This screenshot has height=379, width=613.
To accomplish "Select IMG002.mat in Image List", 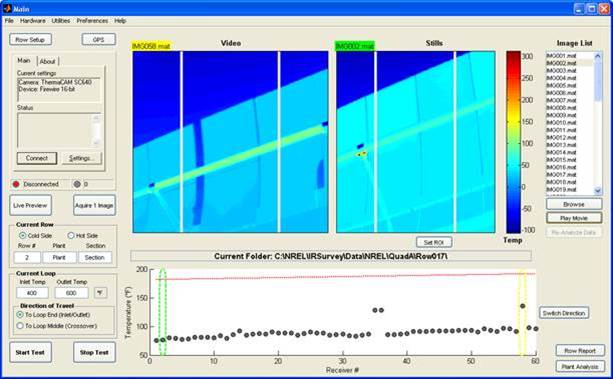I will click(x=561, y=63).
